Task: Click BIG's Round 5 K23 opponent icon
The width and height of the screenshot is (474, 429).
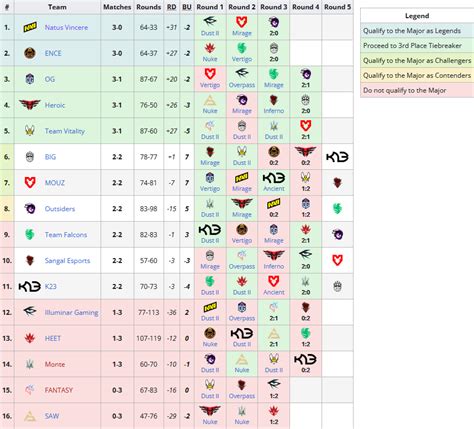Action: [x=337, y=157]
